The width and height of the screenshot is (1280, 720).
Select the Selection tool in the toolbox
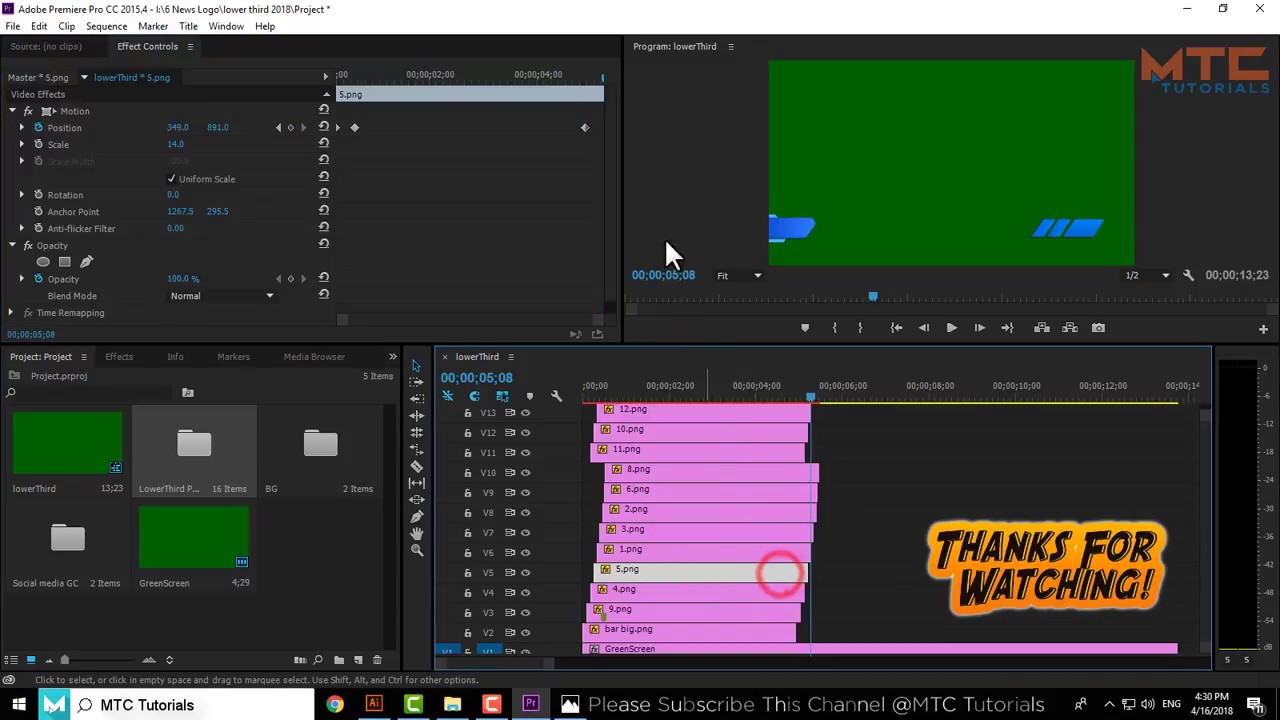pos(417,364)
